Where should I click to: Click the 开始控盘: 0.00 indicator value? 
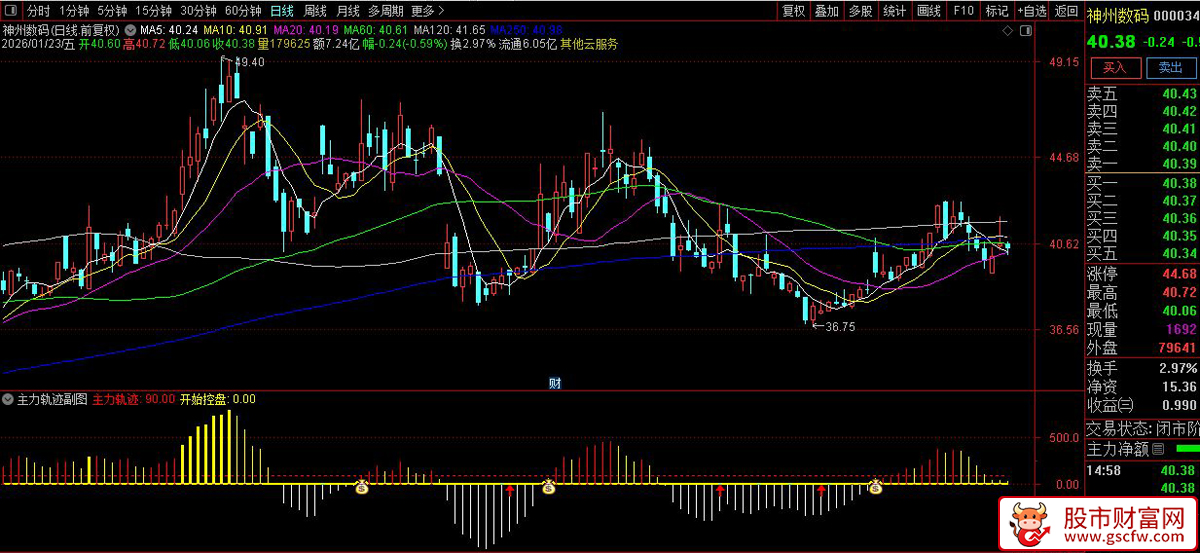(x=217, y=399)
